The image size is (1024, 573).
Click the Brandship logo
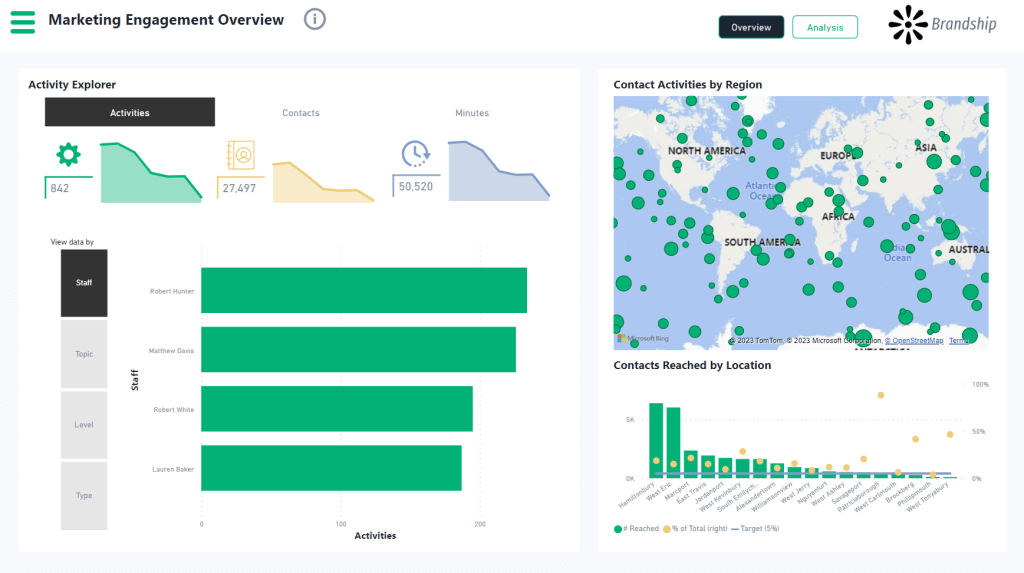tap(943, 25)
